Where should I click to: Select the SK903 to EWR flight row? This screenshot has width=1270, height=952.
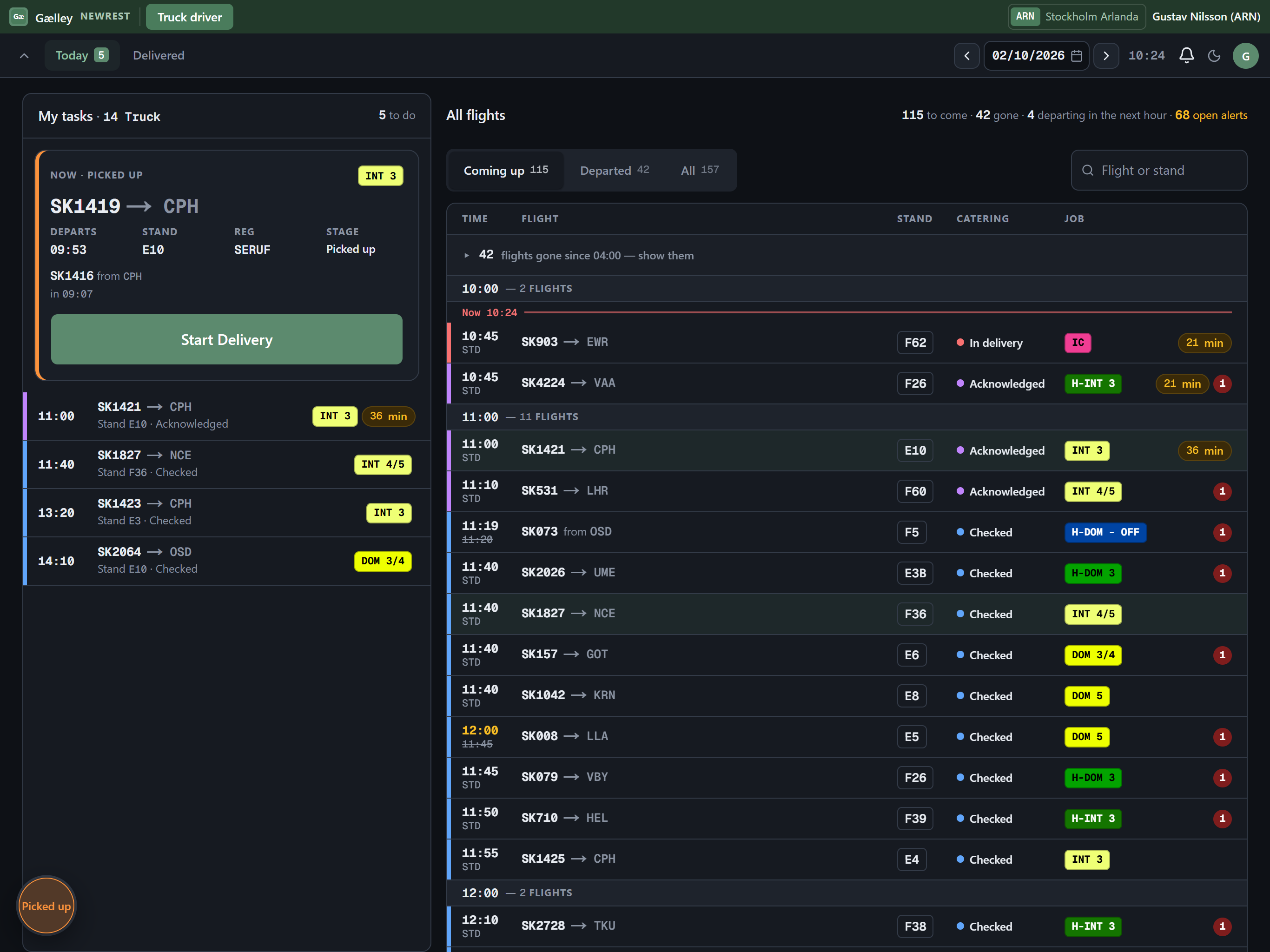847,343
